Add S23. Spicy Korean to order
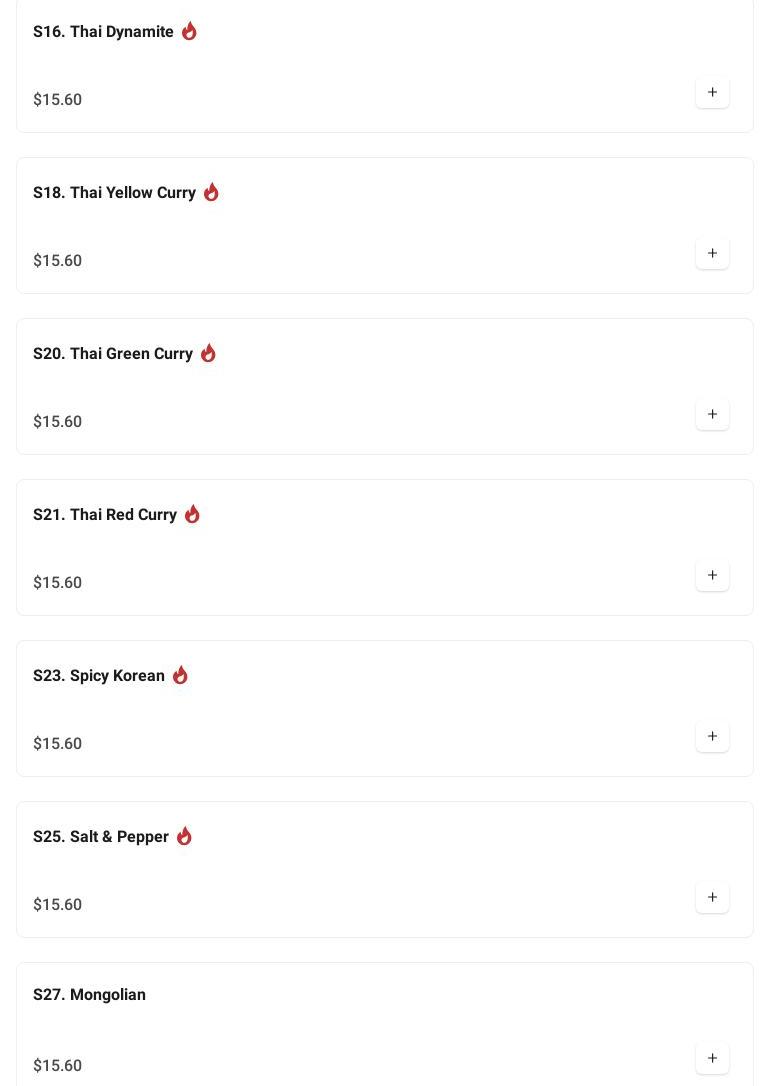Image resolution: width=770 pixels, height=1086 pixels. [x=712, y=736]
